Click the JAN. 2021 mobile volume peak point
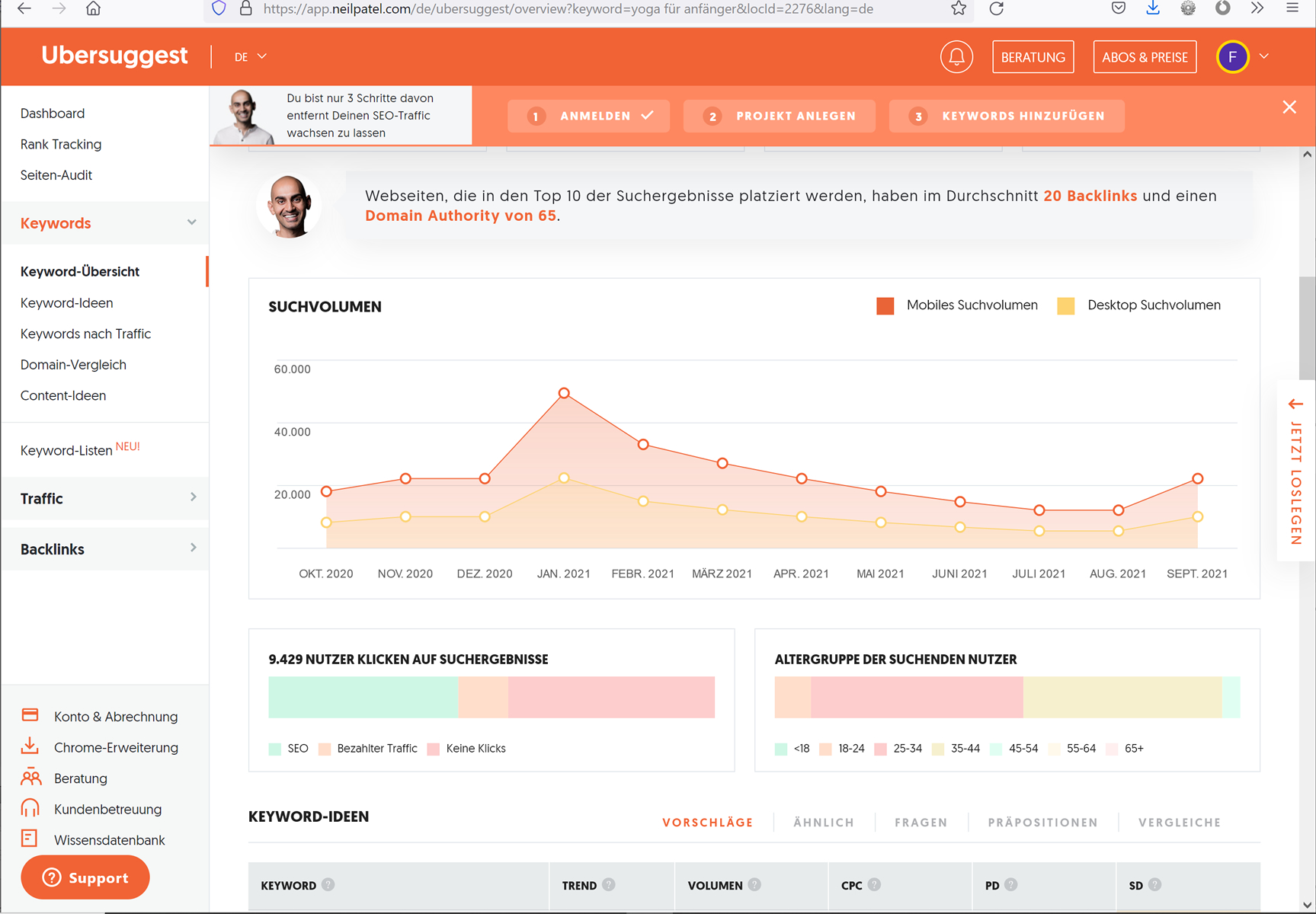 [564, 393]
